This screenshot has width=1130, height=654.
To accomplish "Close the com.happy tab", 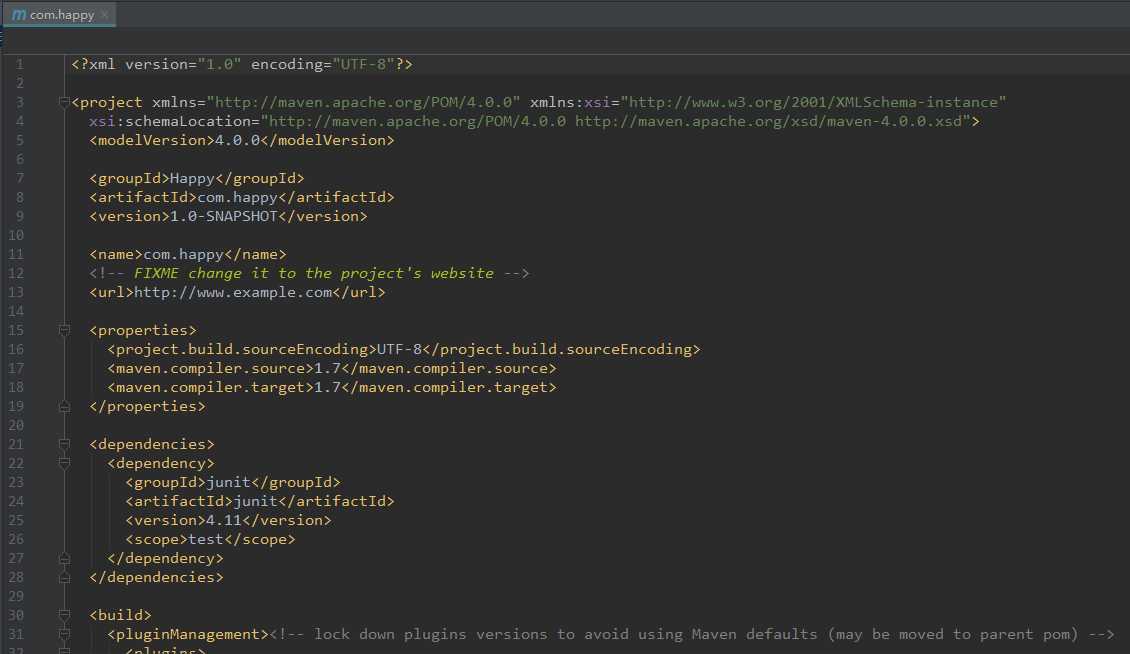I will [105, 14].
